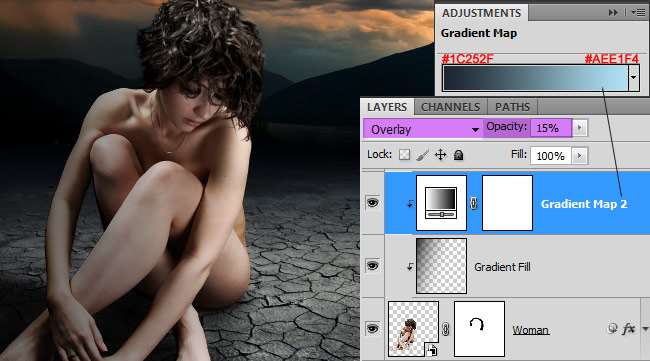This screenshot has width=650, height=361.
Task: Click the Gradient Fill layer name
Action: (502, 267)
